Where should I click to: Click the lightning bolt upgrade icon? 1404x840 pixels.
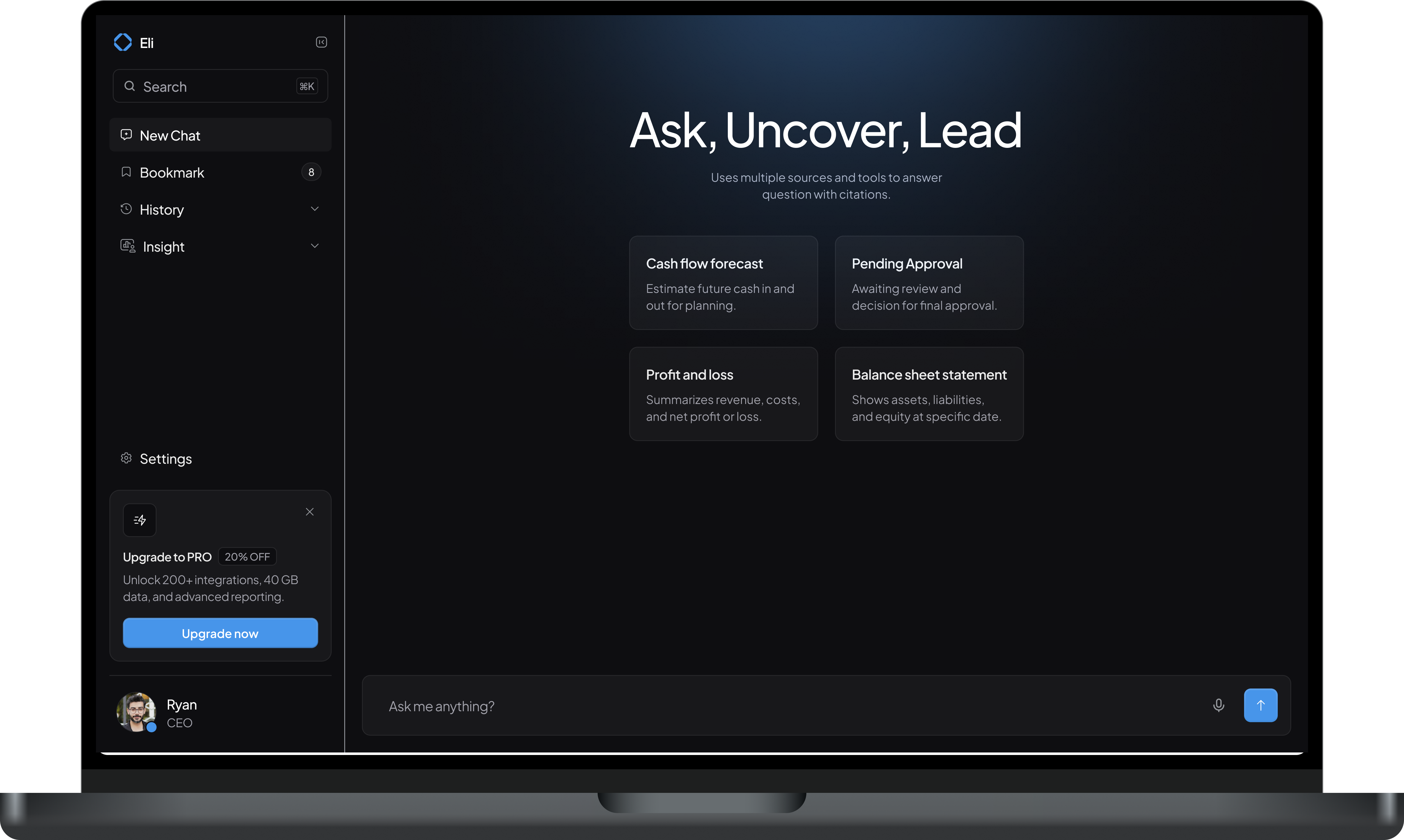pos(140,520)
